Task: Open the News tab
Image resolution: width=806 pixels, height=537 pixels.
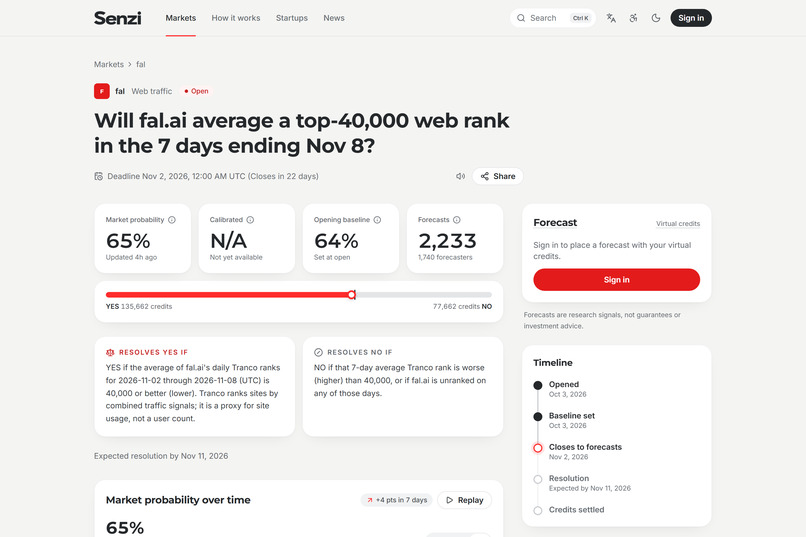Action: click(334, 18)
